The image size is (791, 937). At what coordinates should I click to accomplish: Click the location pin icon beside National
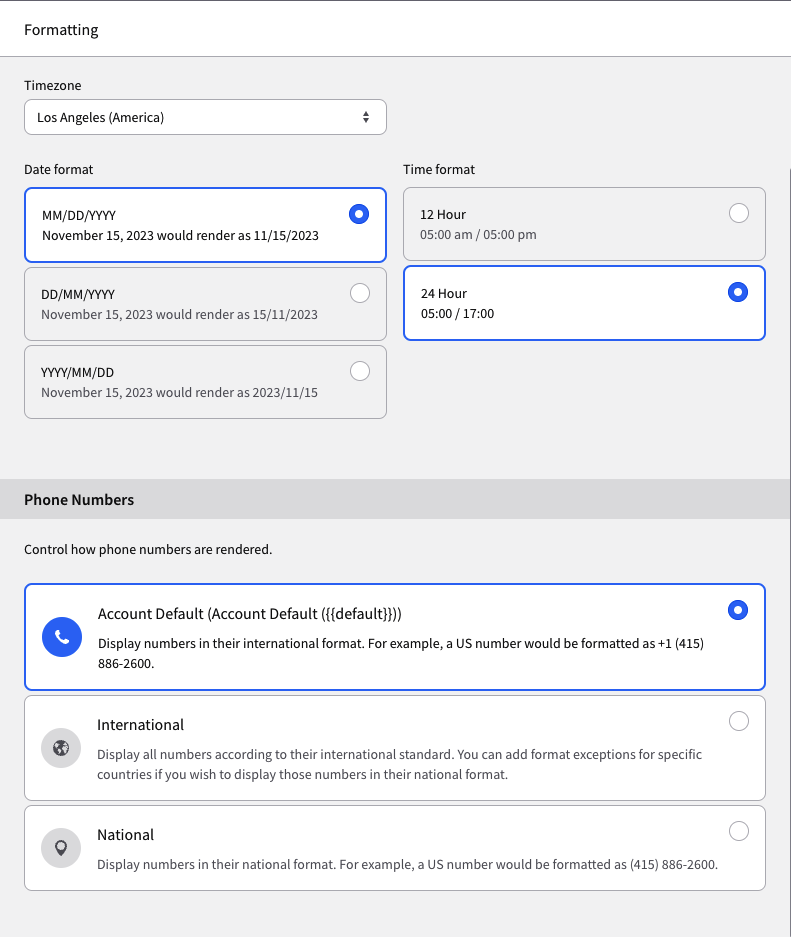point(61,848)
